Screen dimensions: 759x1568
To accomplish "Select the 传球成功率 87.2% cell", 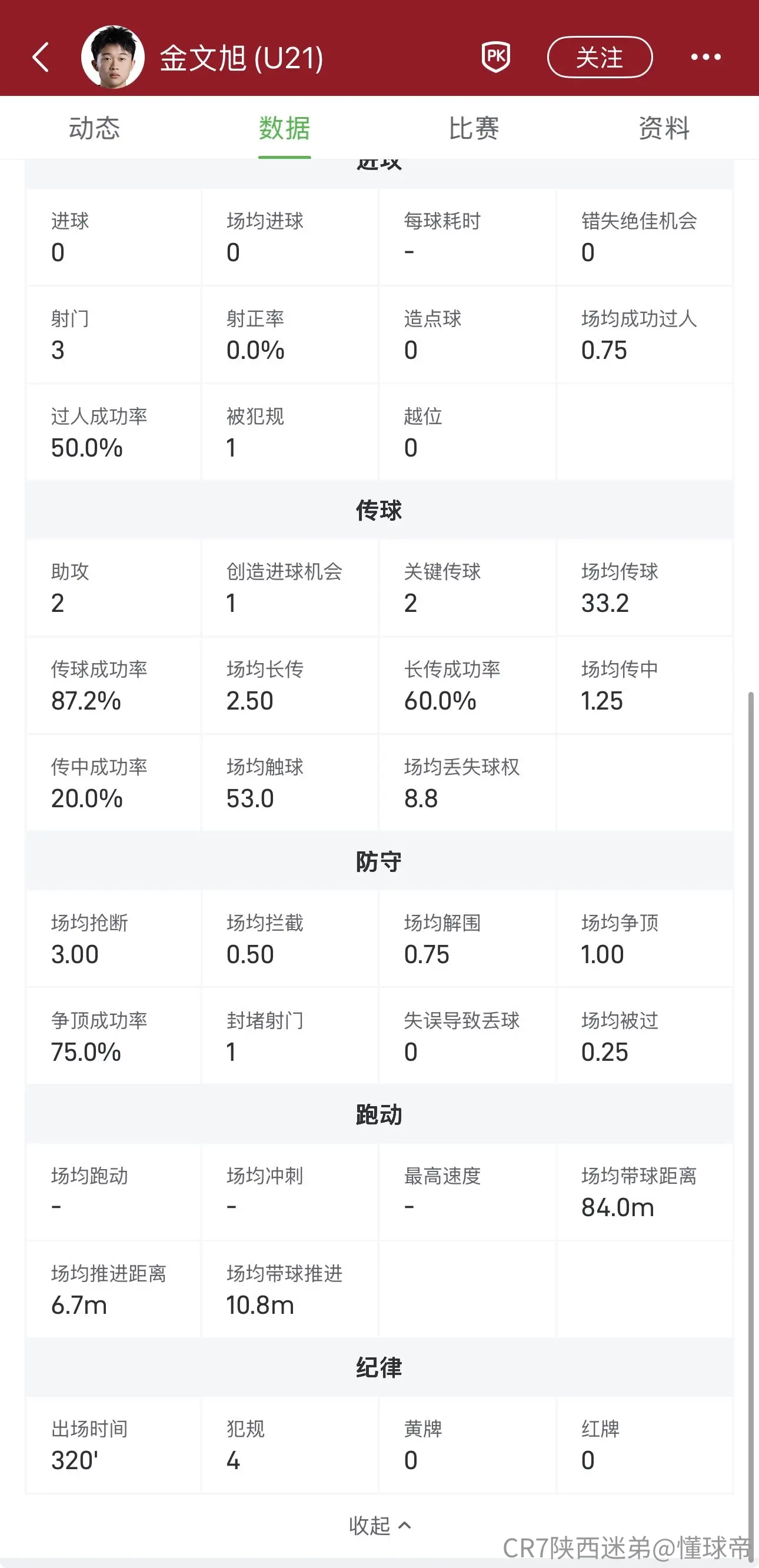I will tap(114, 685).
